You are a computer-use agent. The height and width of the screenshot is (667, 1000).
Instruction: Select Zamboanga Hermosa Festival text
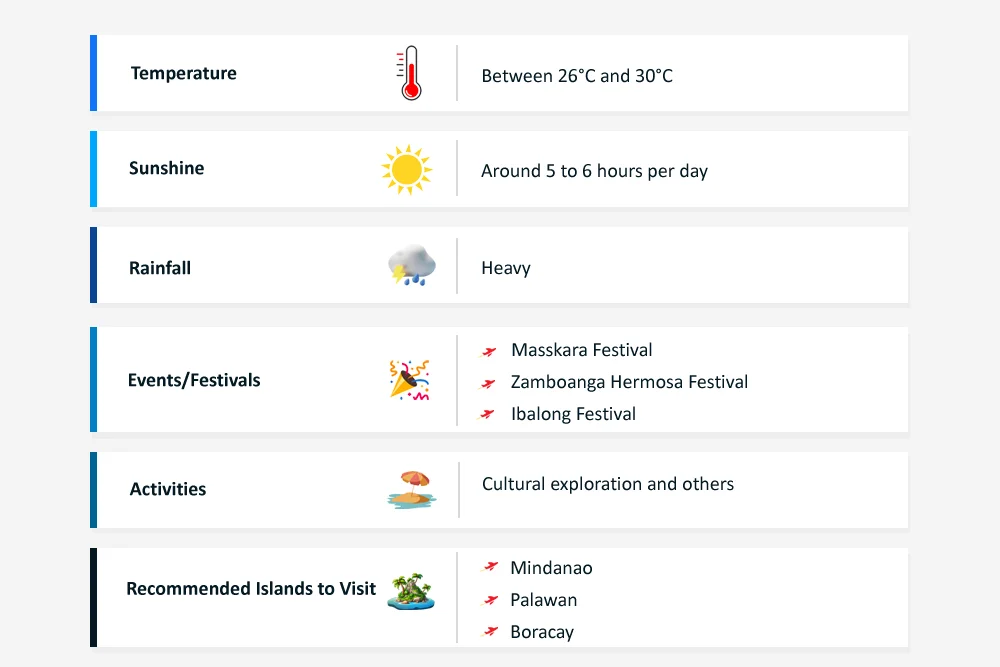pos(629,382)
